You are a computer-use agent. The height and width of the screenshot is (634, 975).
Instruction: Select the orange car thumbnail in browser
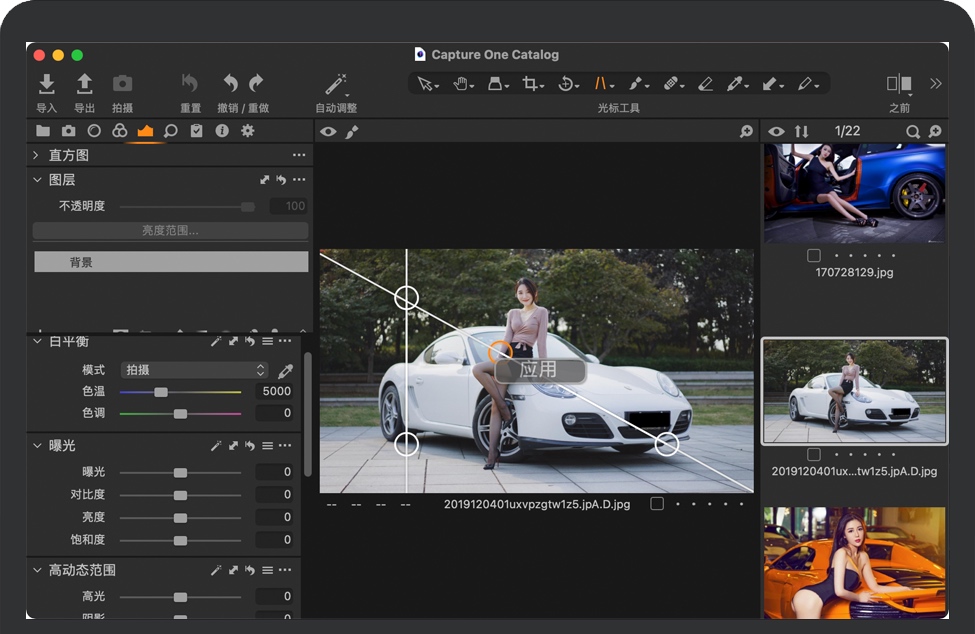(854, 562)
